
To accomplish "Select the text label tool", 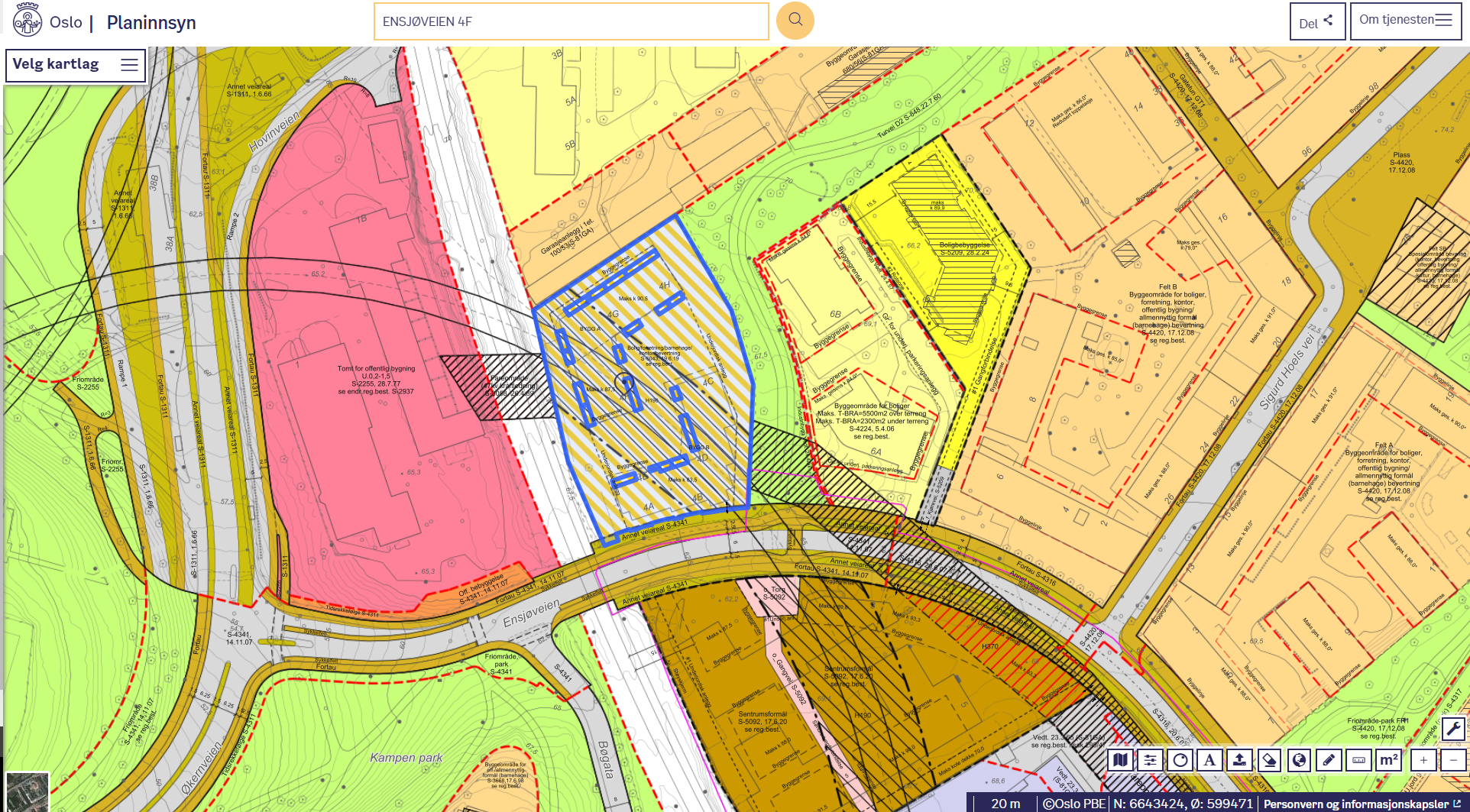I will coord(1209,760).
